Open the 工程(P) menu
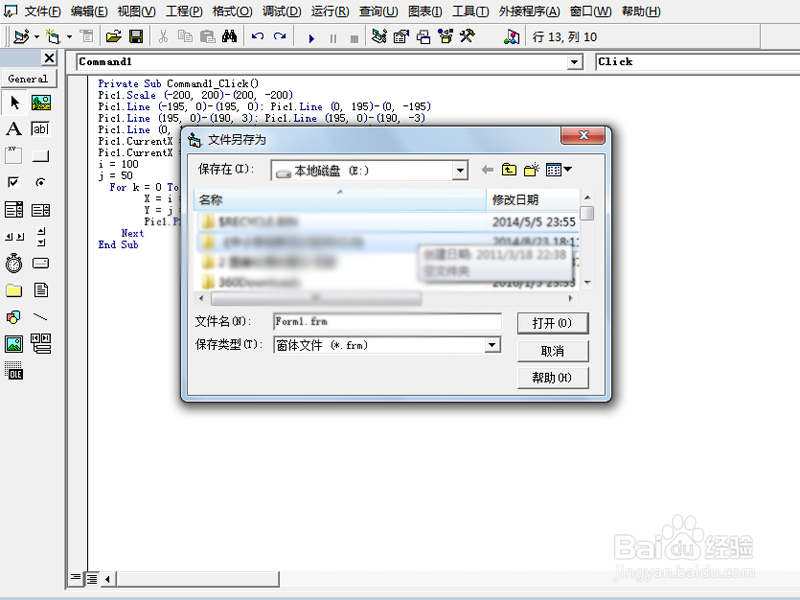Image resolution: width=800 pixels, height=600 pixels. coord(184,11)
